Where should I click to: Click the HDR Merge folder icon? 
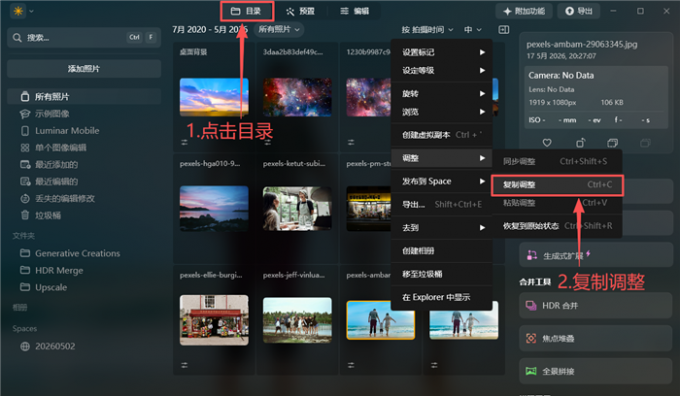click(25, 270)
